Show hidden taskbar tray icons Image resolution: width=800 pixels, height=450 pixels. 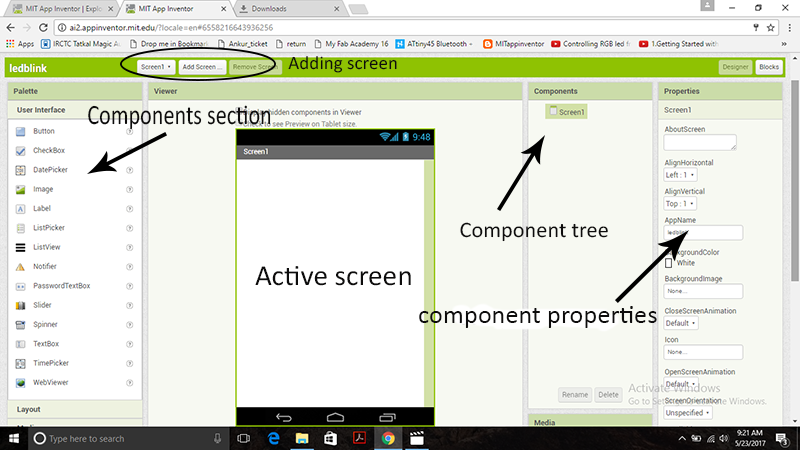(x=682, y=438)
